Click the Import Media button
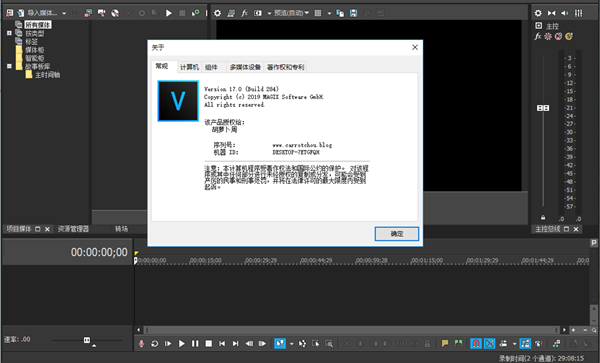This screenshot has height=363, width=600. tap(38, 13)
